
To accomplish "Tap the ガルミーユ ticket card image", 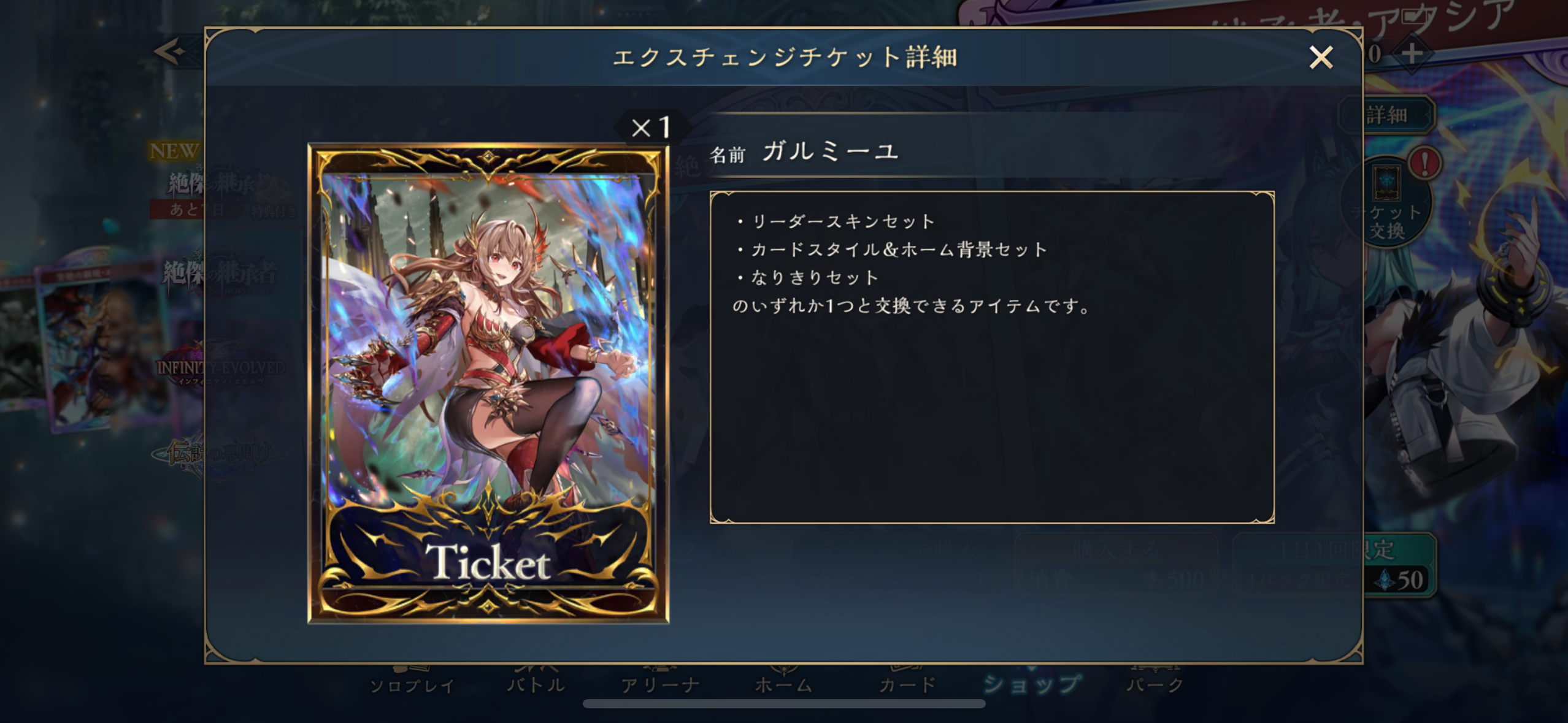I will tap(488, 384).
